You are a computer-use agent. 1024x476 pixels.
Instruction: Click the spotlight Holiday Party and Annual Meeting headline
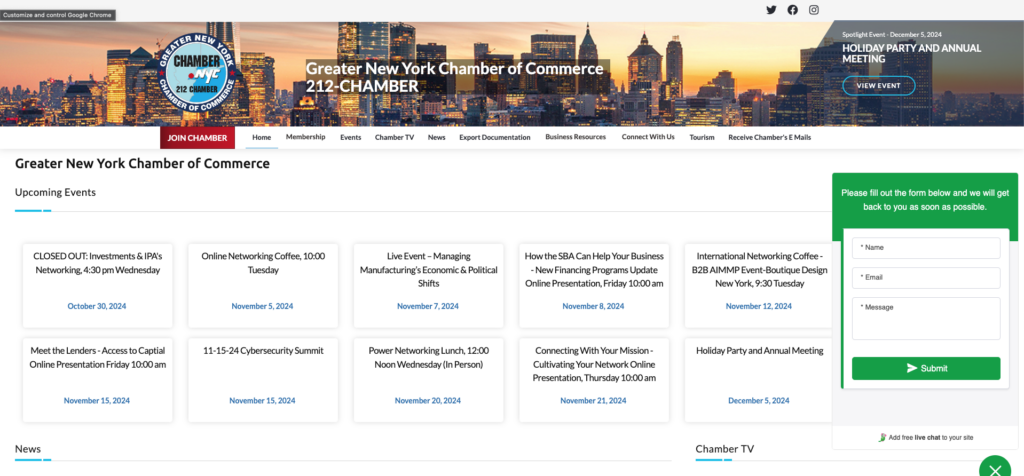pyautogui.click(x=912, y=54)
